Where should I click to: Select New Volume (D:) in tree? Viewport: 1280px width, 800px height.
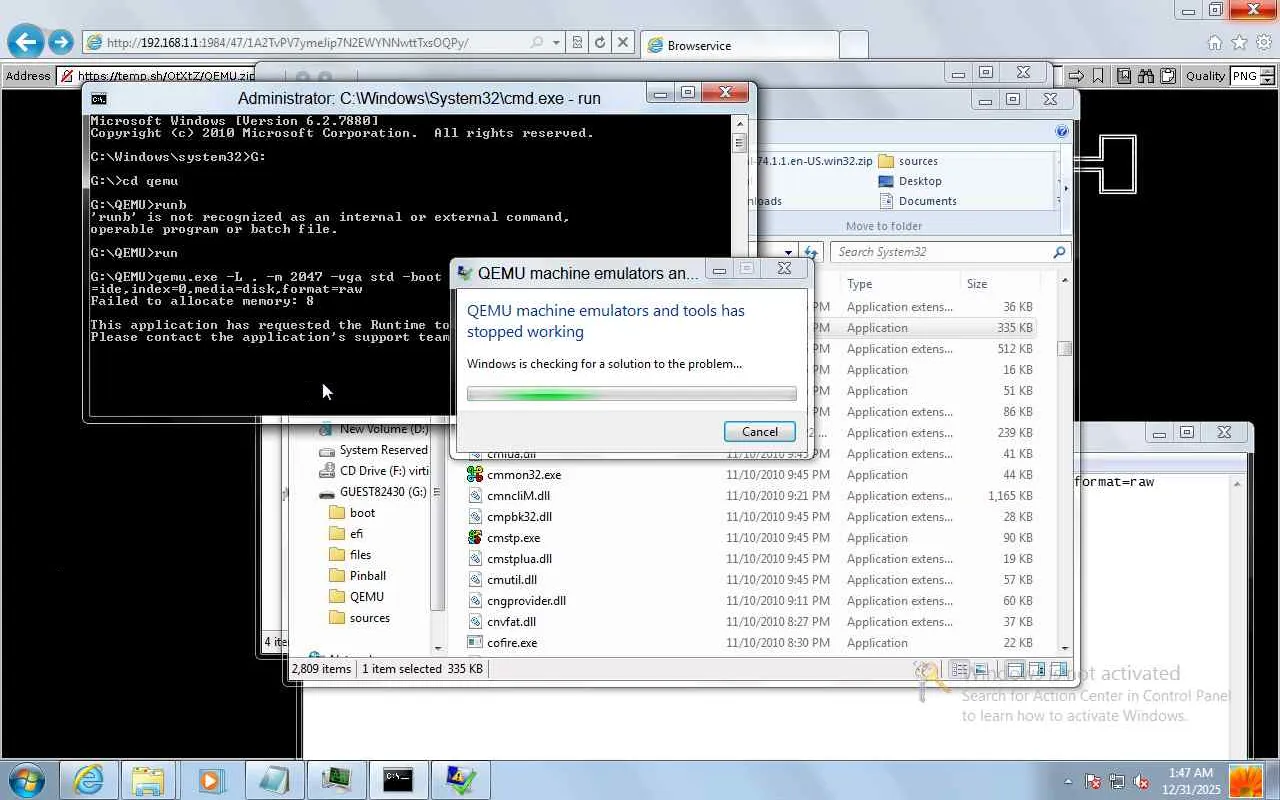[373, 429]
